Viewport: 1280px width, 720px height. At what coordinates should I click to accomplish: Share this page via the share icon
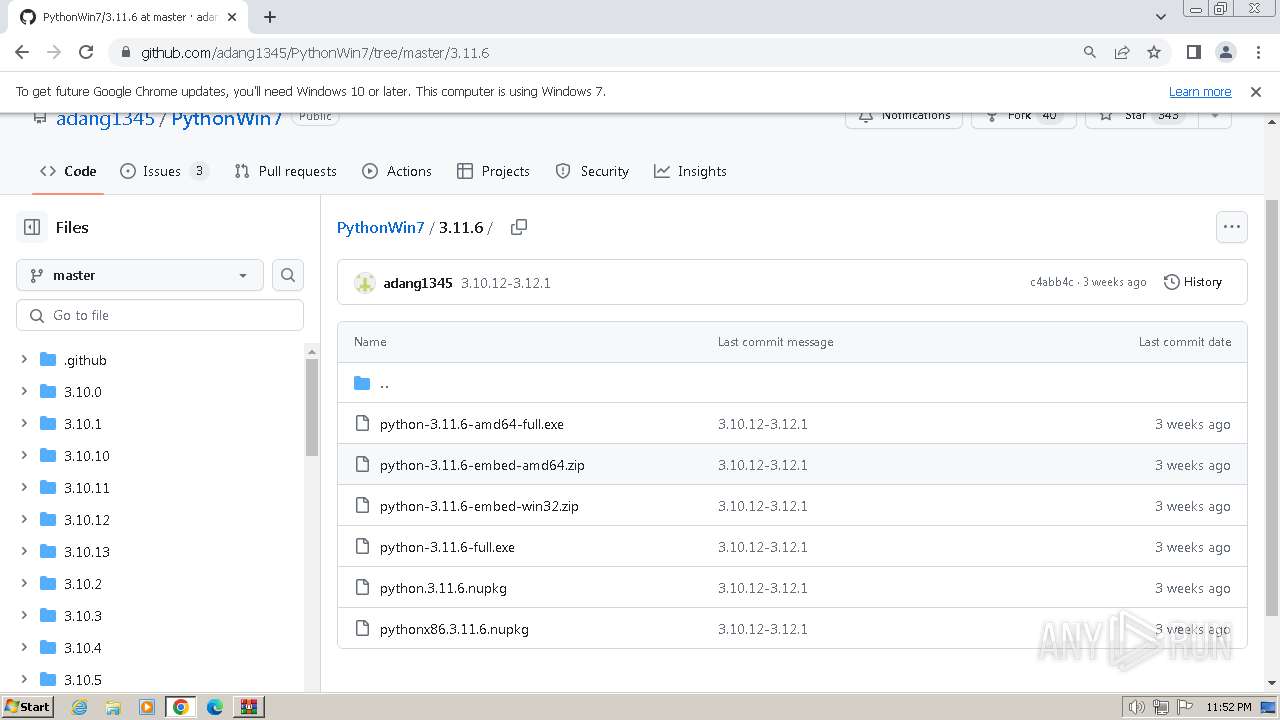[1122, 52]
